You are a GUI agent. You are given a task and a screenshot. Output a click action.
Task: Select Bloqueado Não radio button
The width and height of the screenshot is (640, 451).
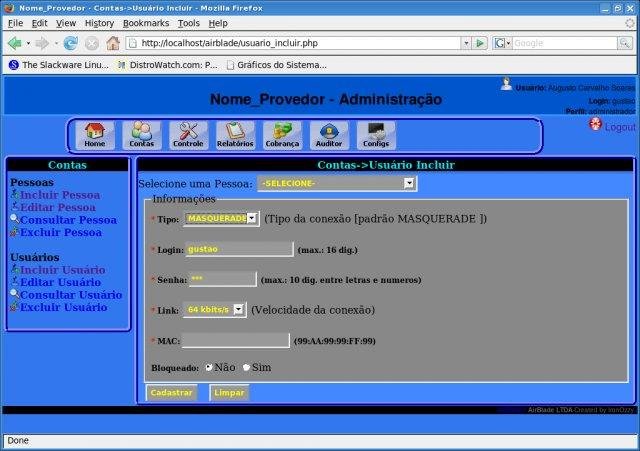[209, 367]
